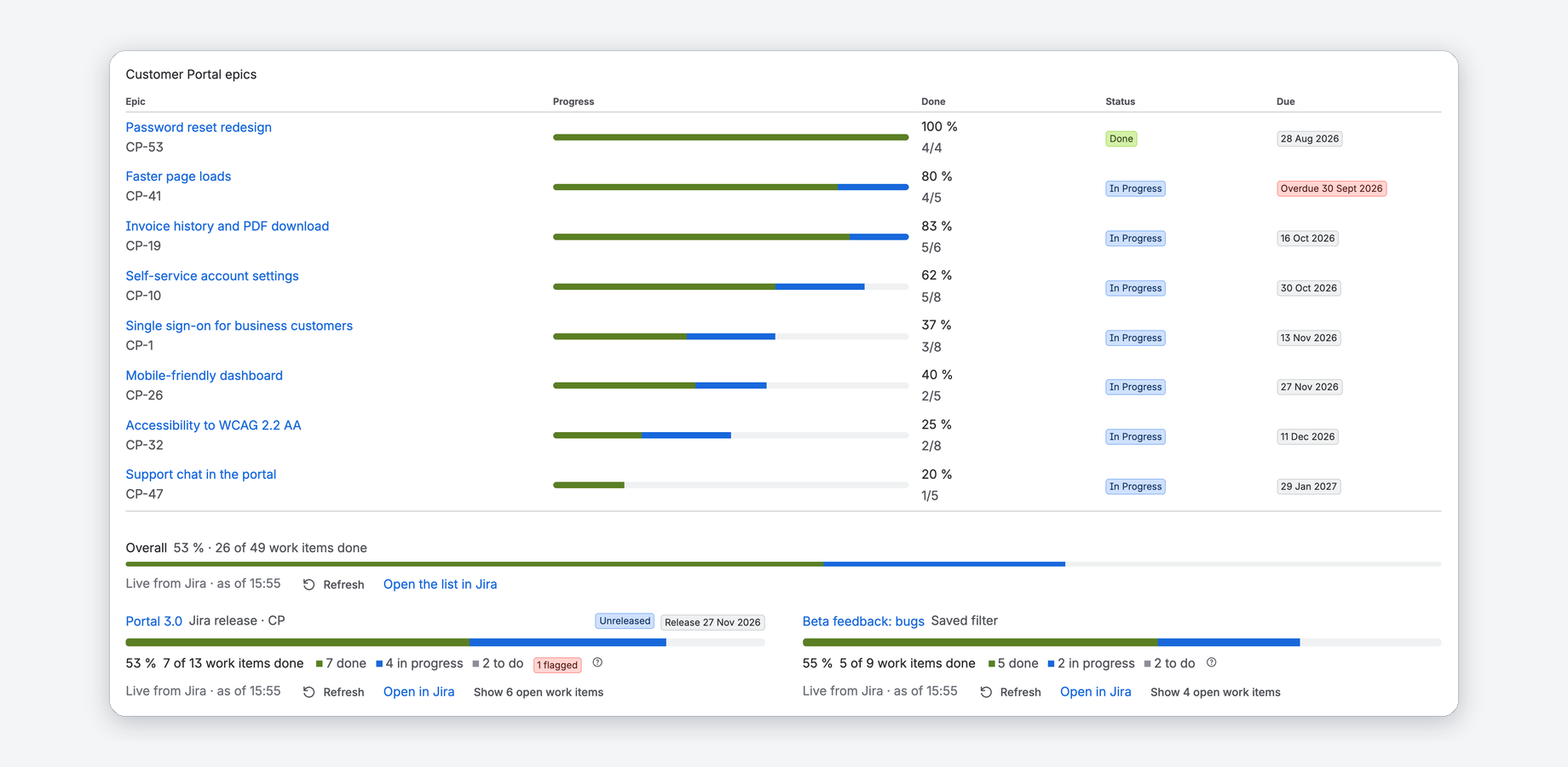Viewport: 1568px width, 767px height.
Task: Expand Show 4 open work items
Action: click(x=1215, y=692)
